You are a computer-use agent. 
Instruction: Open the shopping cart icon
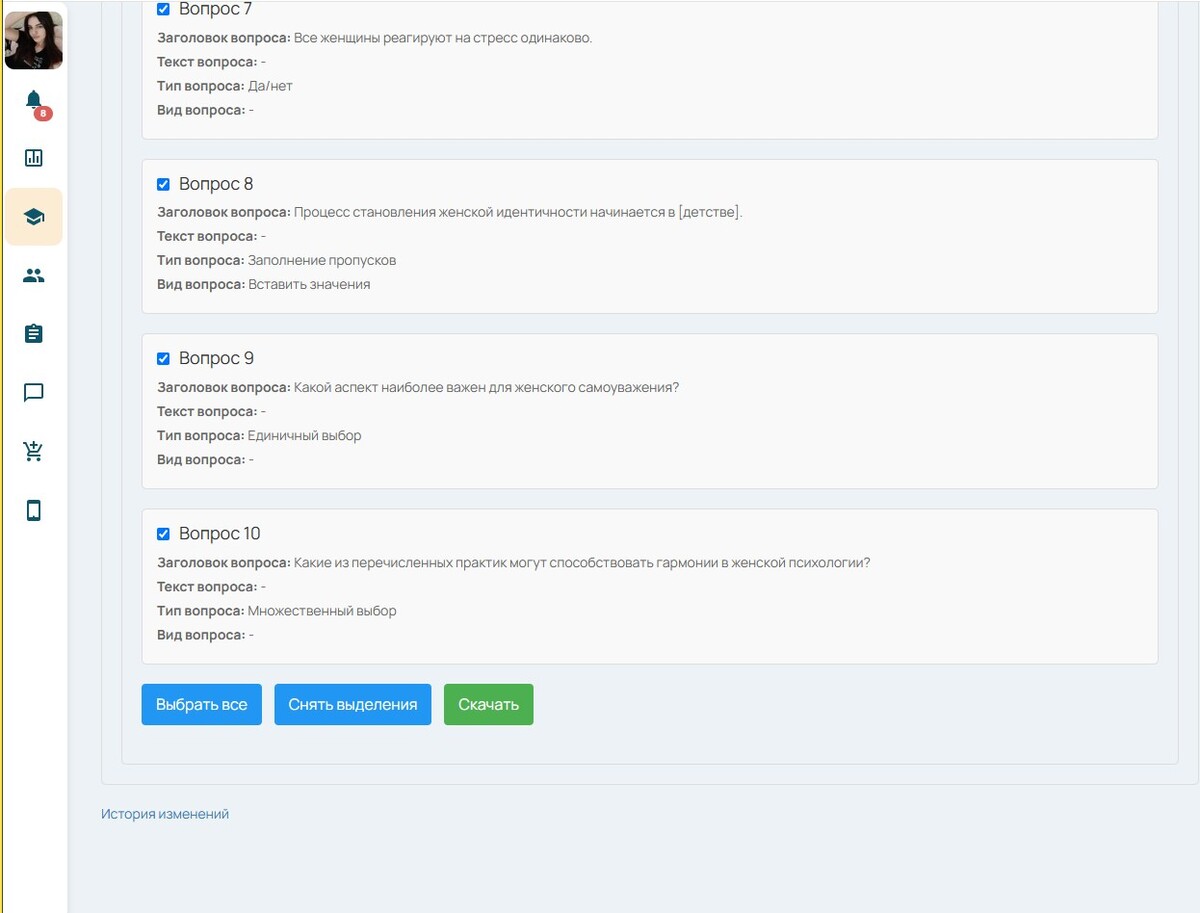(34, 452)
